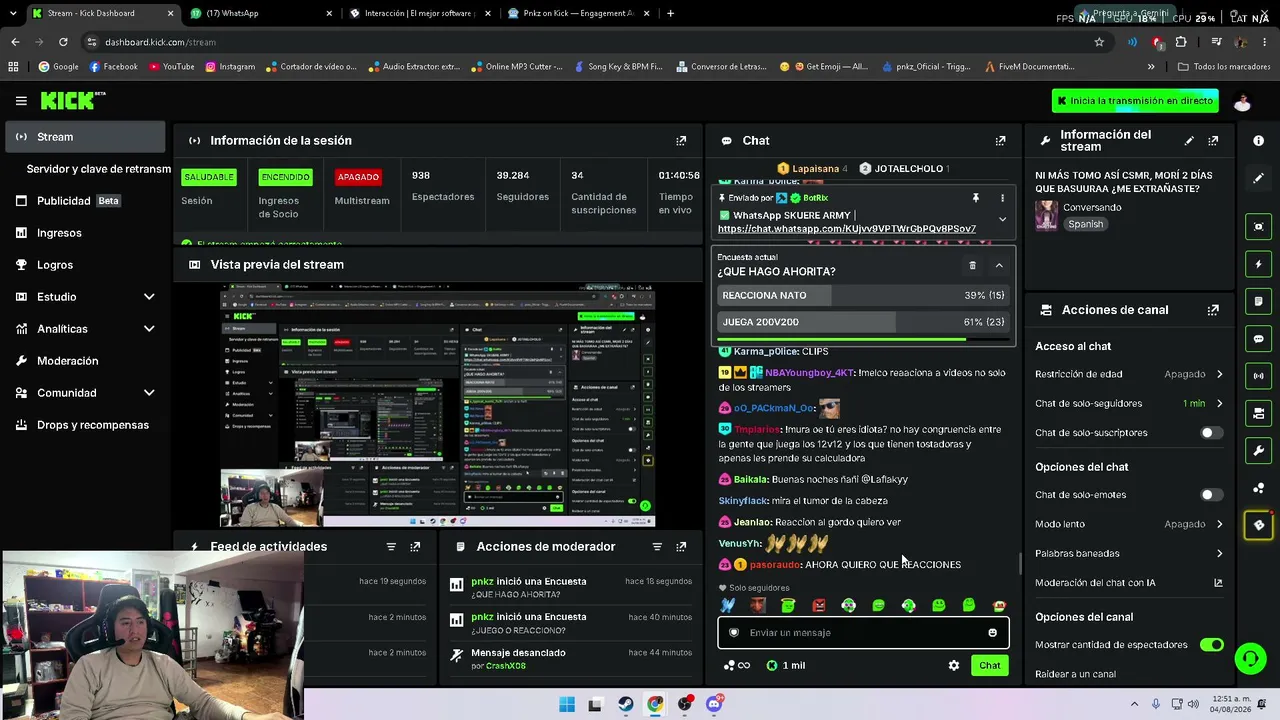Click the green Chat send button
Screen dimensions: 1280x720
point(989,666)
